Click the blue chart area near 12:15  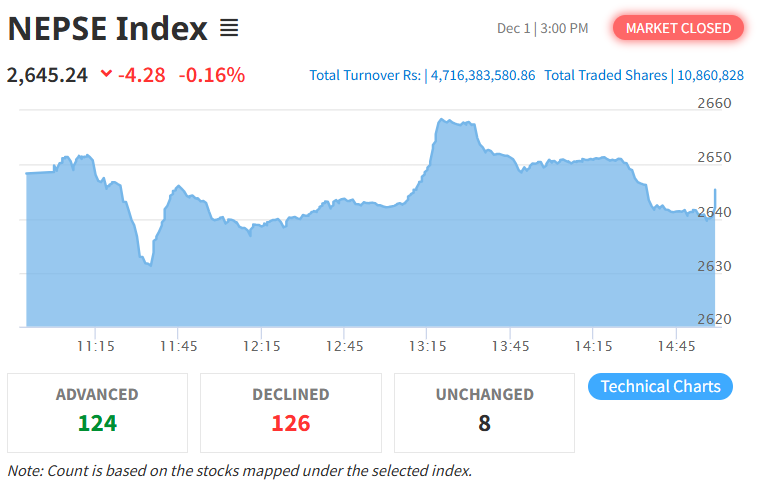tap(260, 280)
